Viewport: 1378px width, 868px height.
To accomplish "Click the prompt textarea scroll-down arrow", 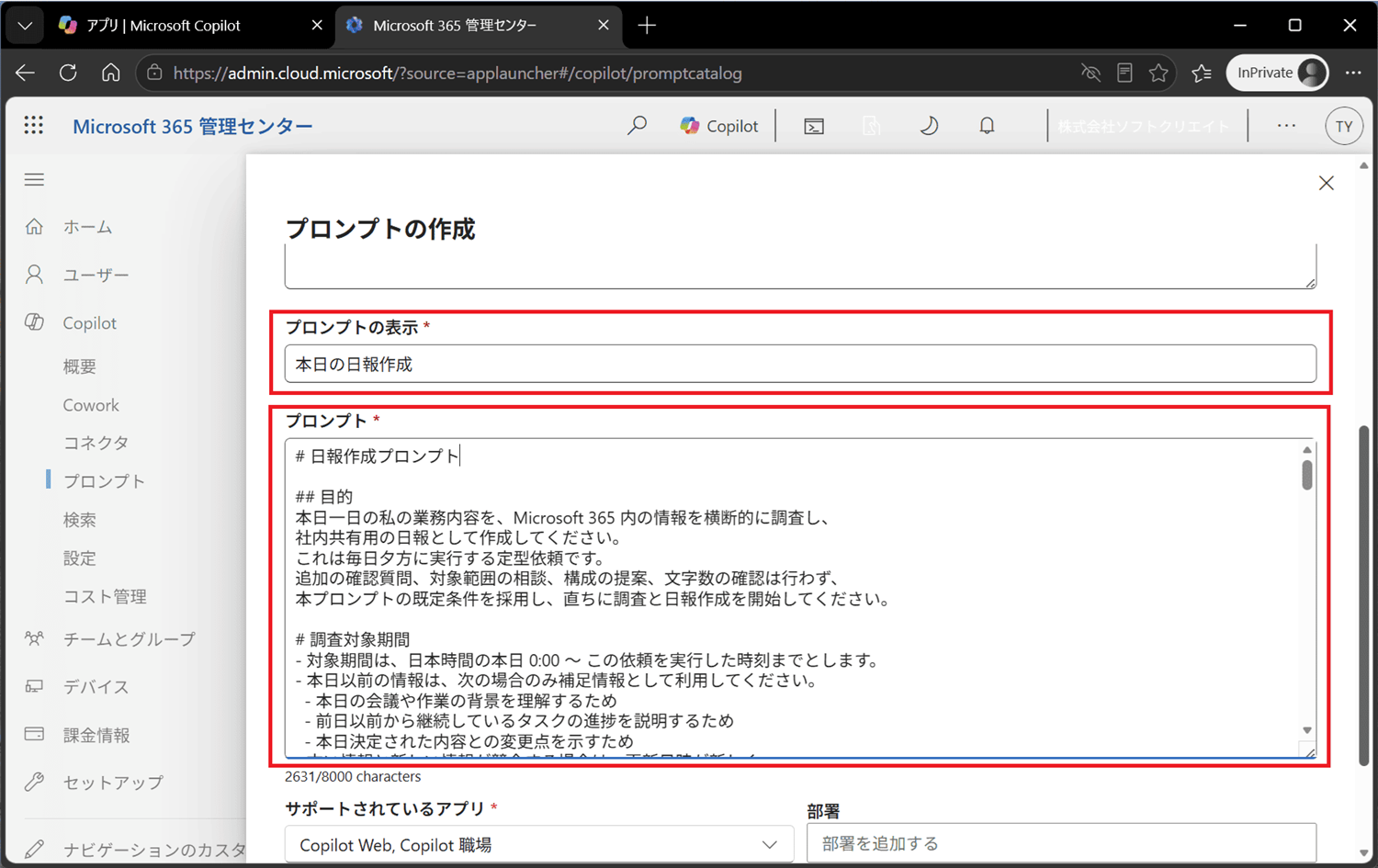I will tap(1306, 730).
